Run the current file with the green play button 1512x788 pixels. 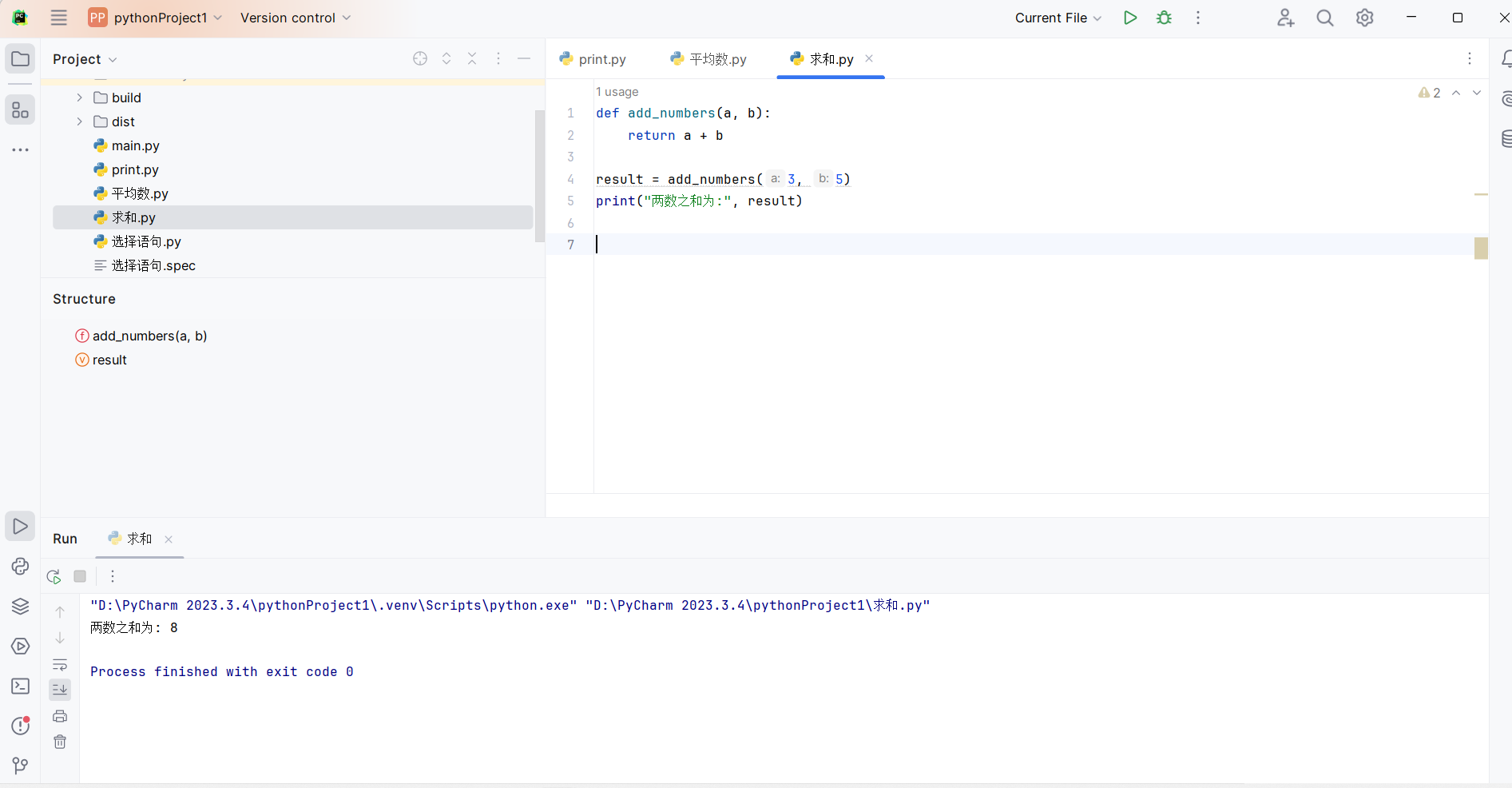pyautogui.click(x=1129, y=18)
